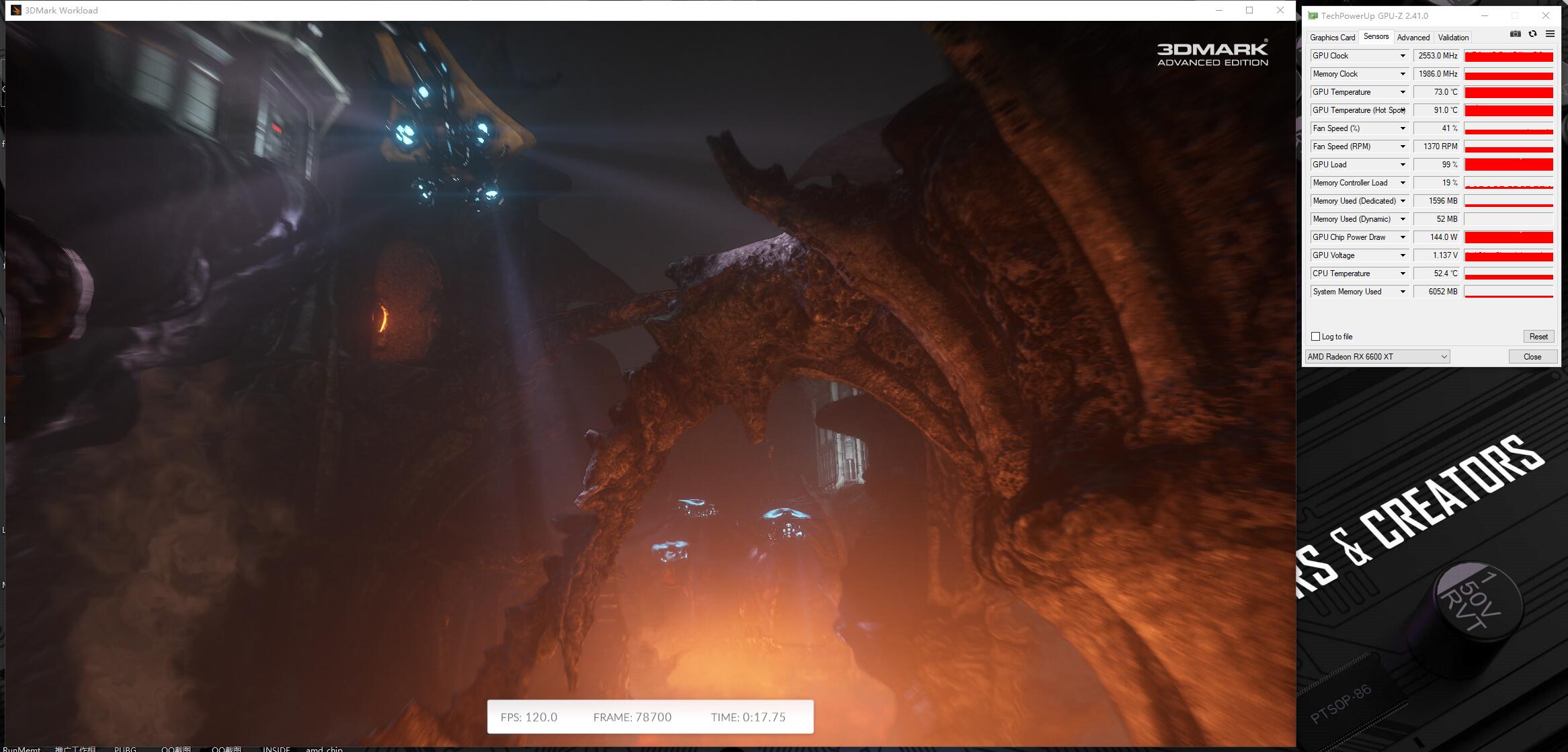The image size is (1568, 752).
Task: Take a GPU-Z screenshot with camera icon
Action: point(1516,34)
